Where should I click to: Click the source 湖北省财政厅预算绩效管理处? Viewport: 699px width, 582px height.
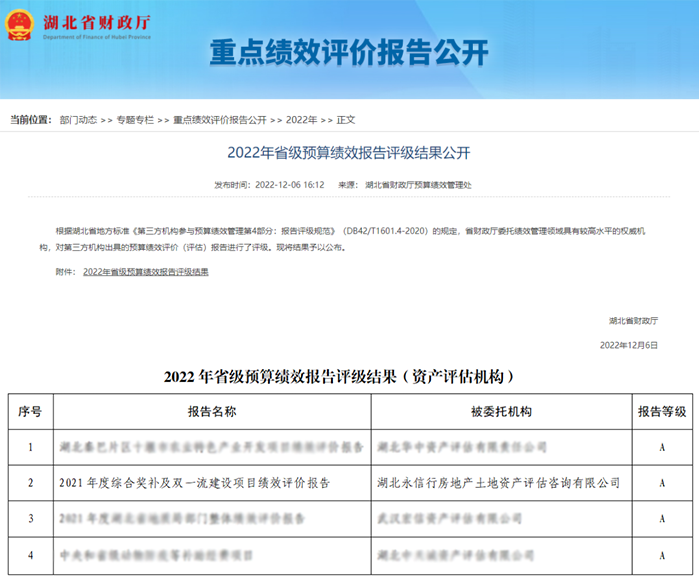click(x=418, y=185)
